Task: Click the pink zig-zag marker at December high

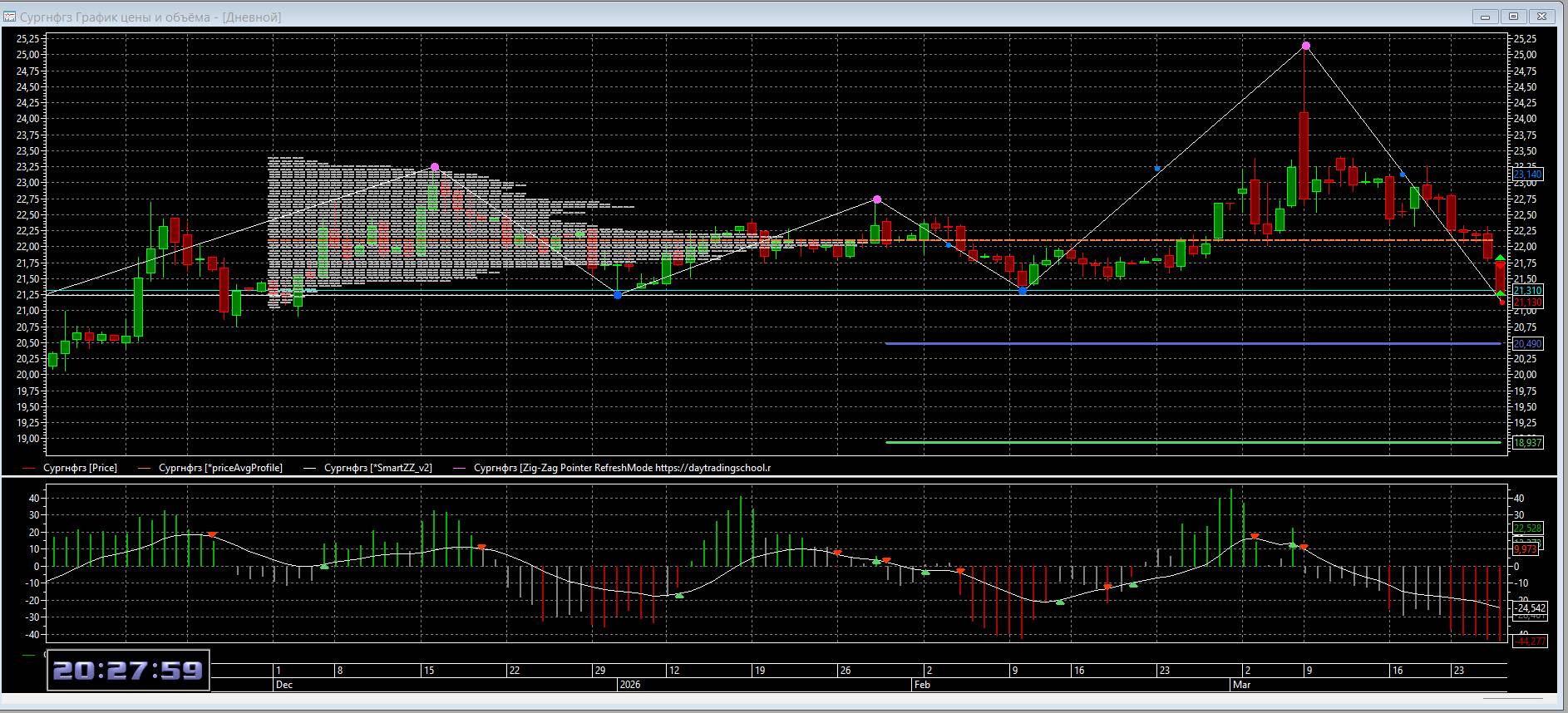Action: 435,168
